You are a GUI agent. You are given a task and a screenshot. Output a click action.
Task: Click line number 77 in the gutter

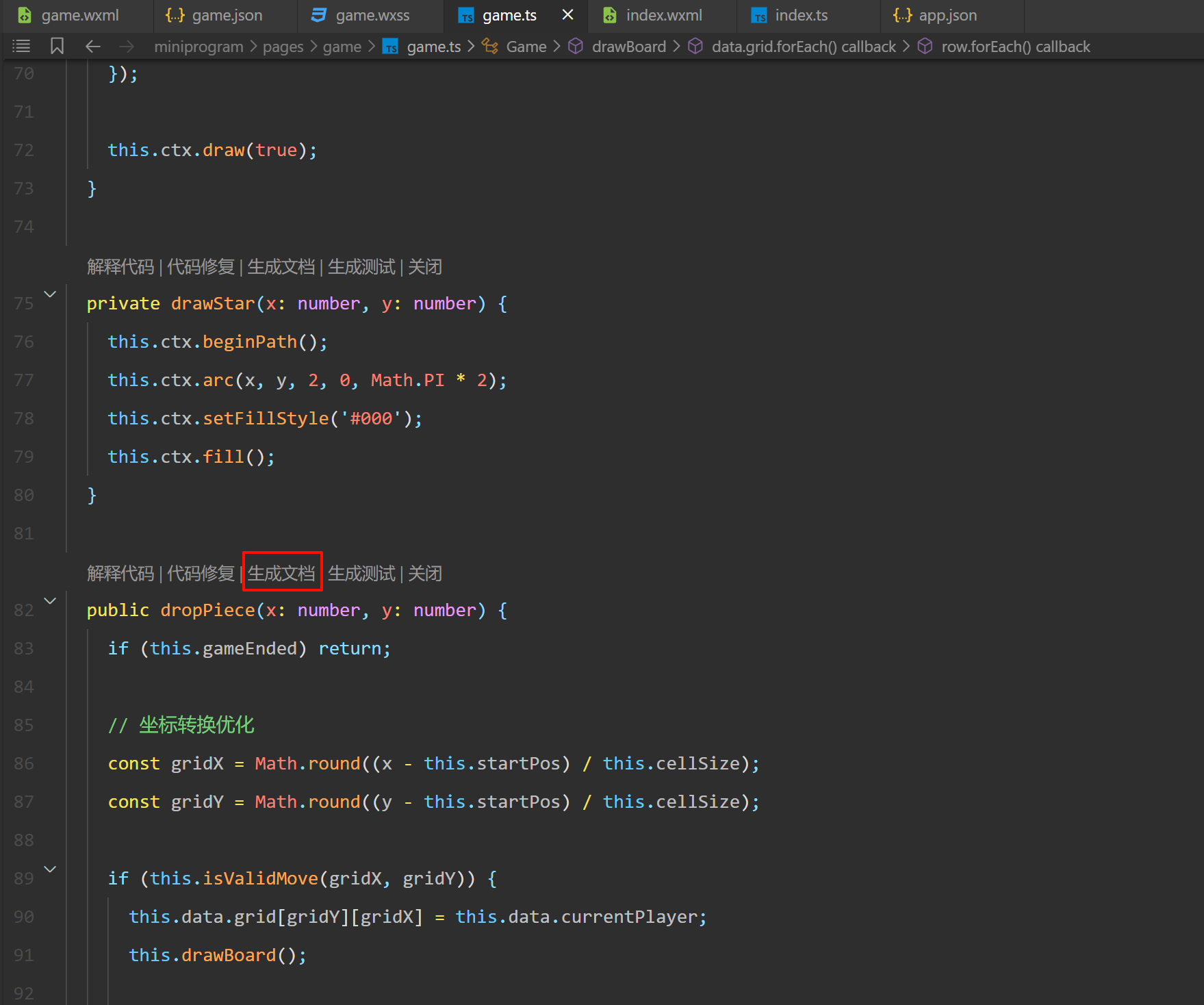coord(24,380)
